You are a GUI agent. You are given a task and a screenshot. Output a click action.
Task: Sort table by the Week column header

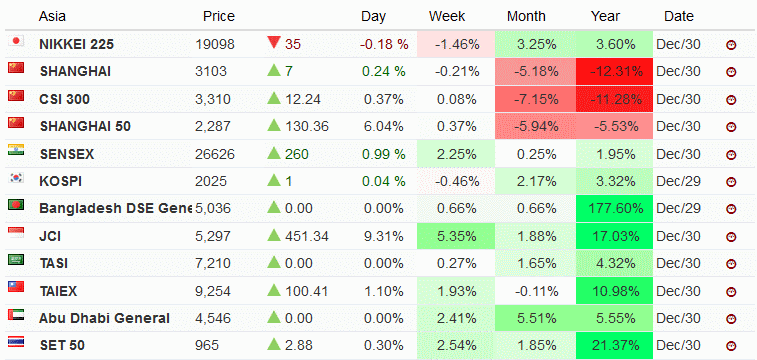tap(447, 16)
